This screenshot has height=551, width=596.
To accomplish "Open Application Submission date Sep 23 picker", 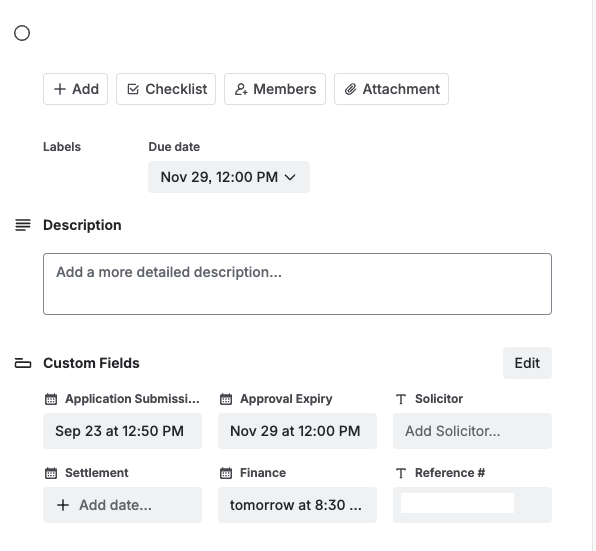I will click(x=122, y=431).
